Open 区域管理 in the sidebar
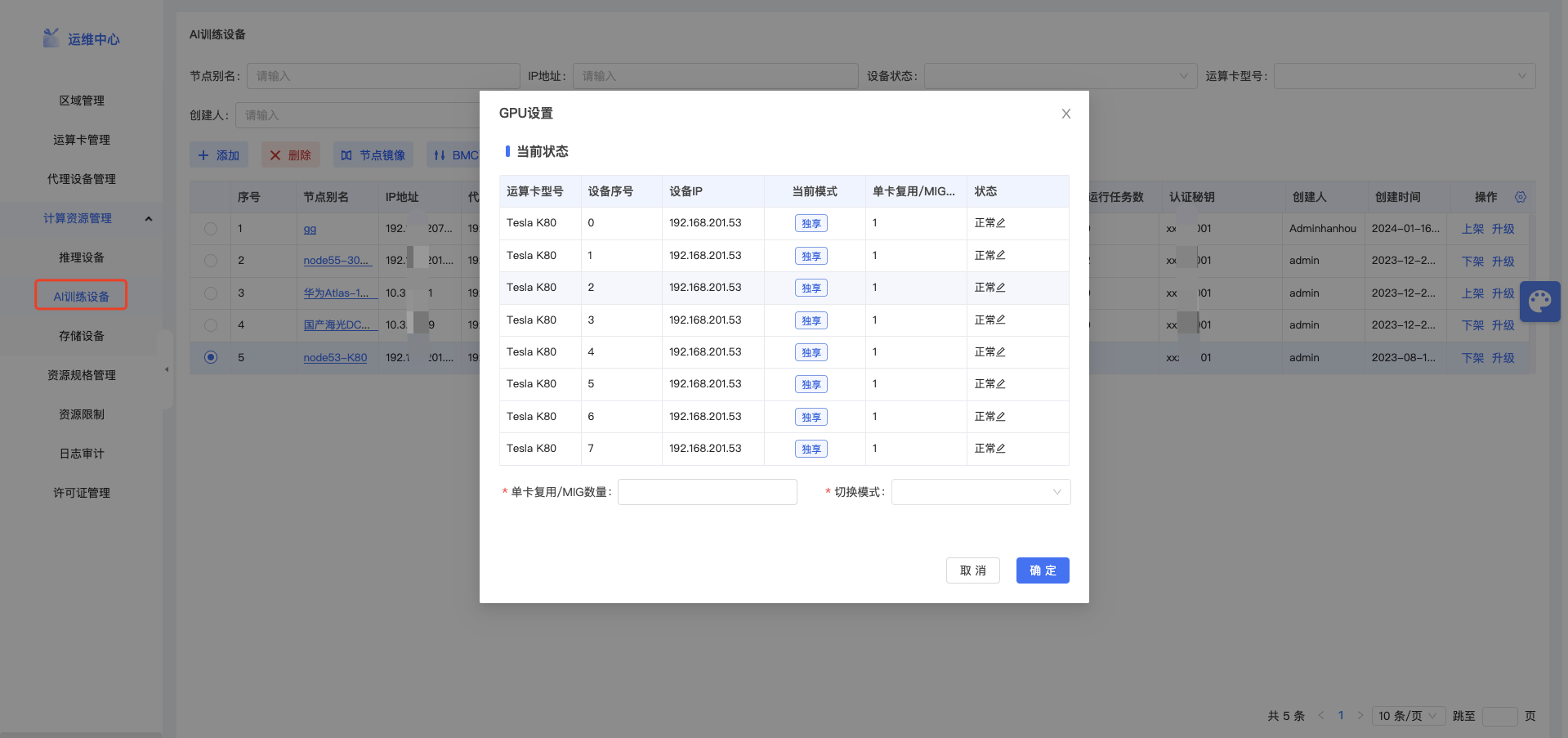The image size is (1568, 738). (82, 101)
